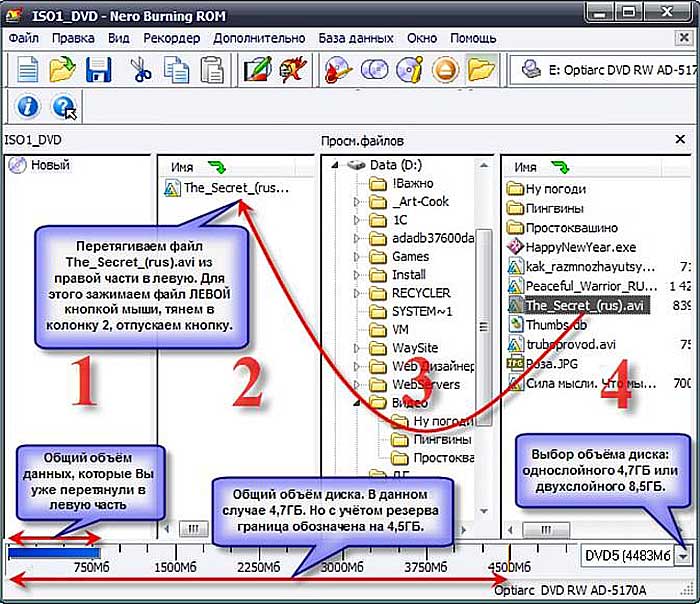Expand the _Art-Cook folder node
The width and height of the screenshot is (700, 604).
click(x=357, y=202)
